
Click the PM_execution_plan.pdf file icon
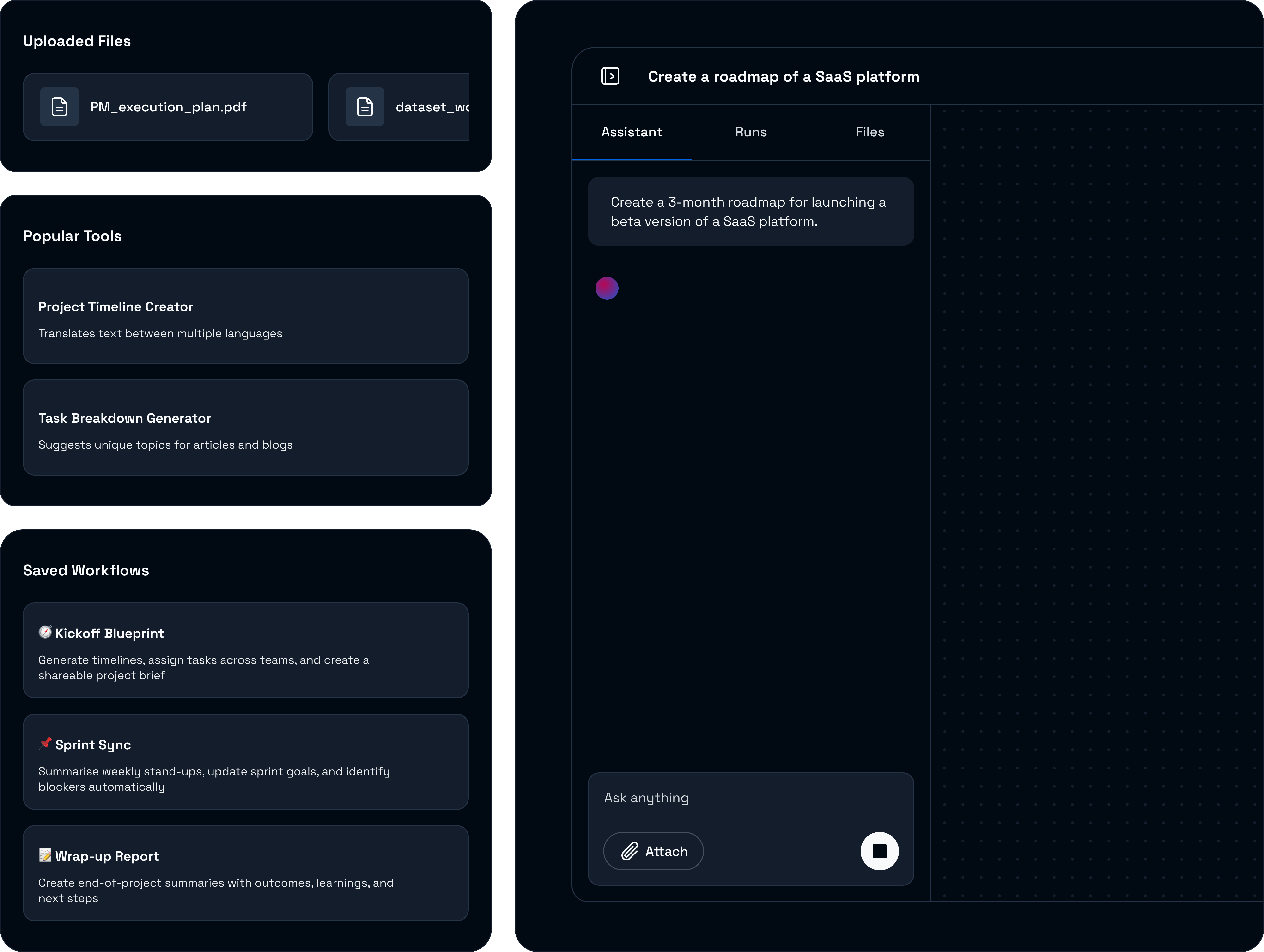(x=59, y=107)
